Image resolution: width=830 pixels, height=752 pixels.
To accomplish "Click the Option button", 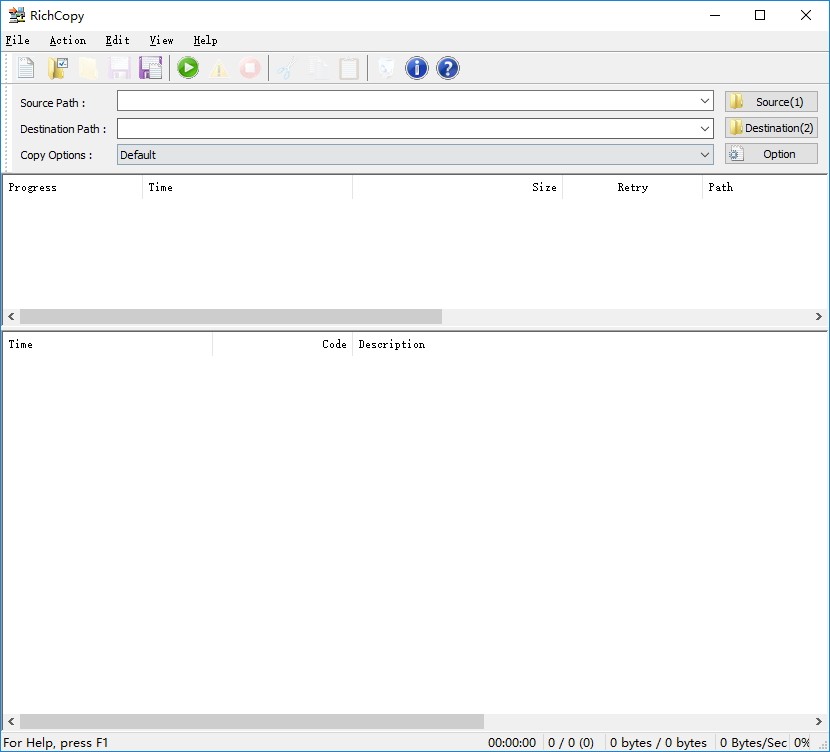I will (771, 154).
